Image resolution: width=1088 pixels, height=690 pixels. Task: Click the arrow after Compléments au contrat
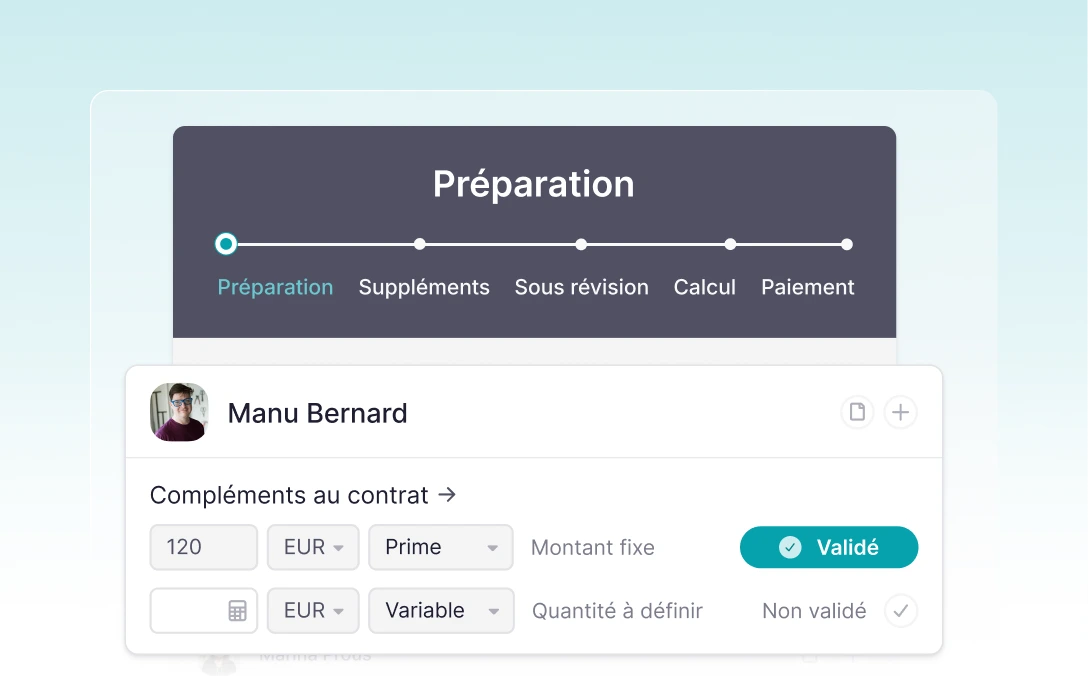coord(447,494)
